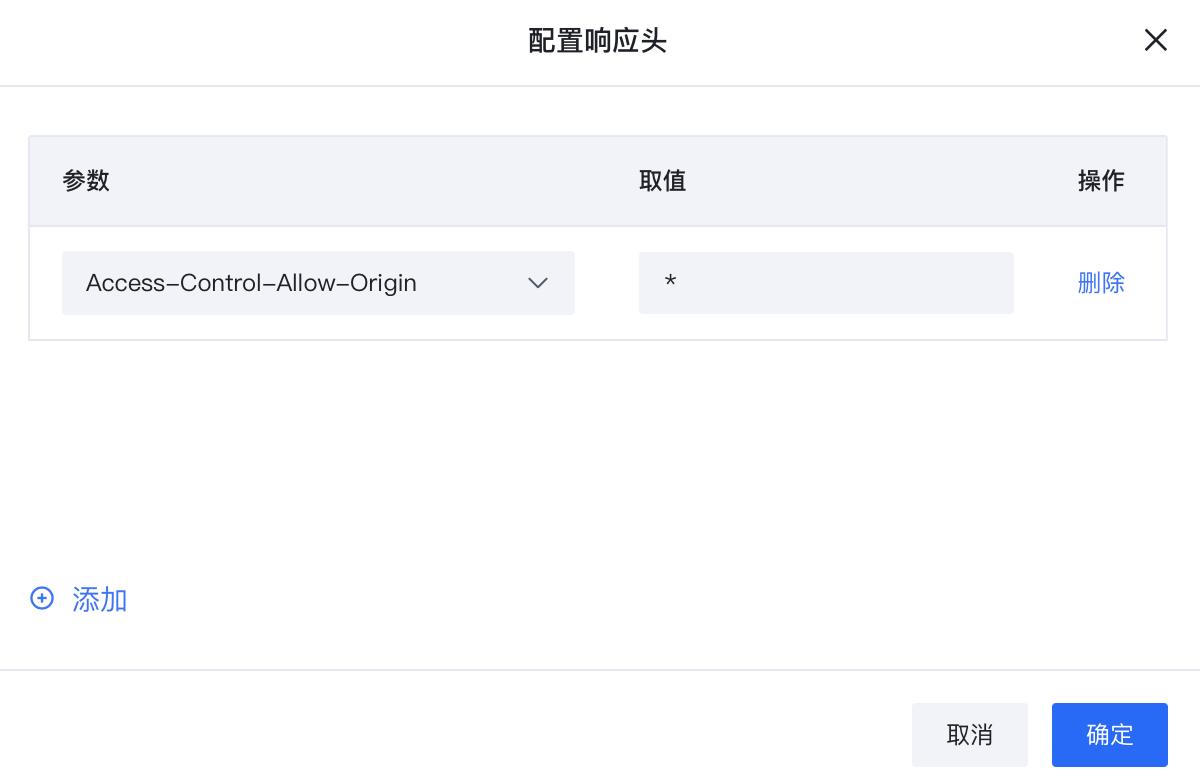Close the 配置响应头 dialog with X
1200x780 pixels.
[x=1155, y=40]
